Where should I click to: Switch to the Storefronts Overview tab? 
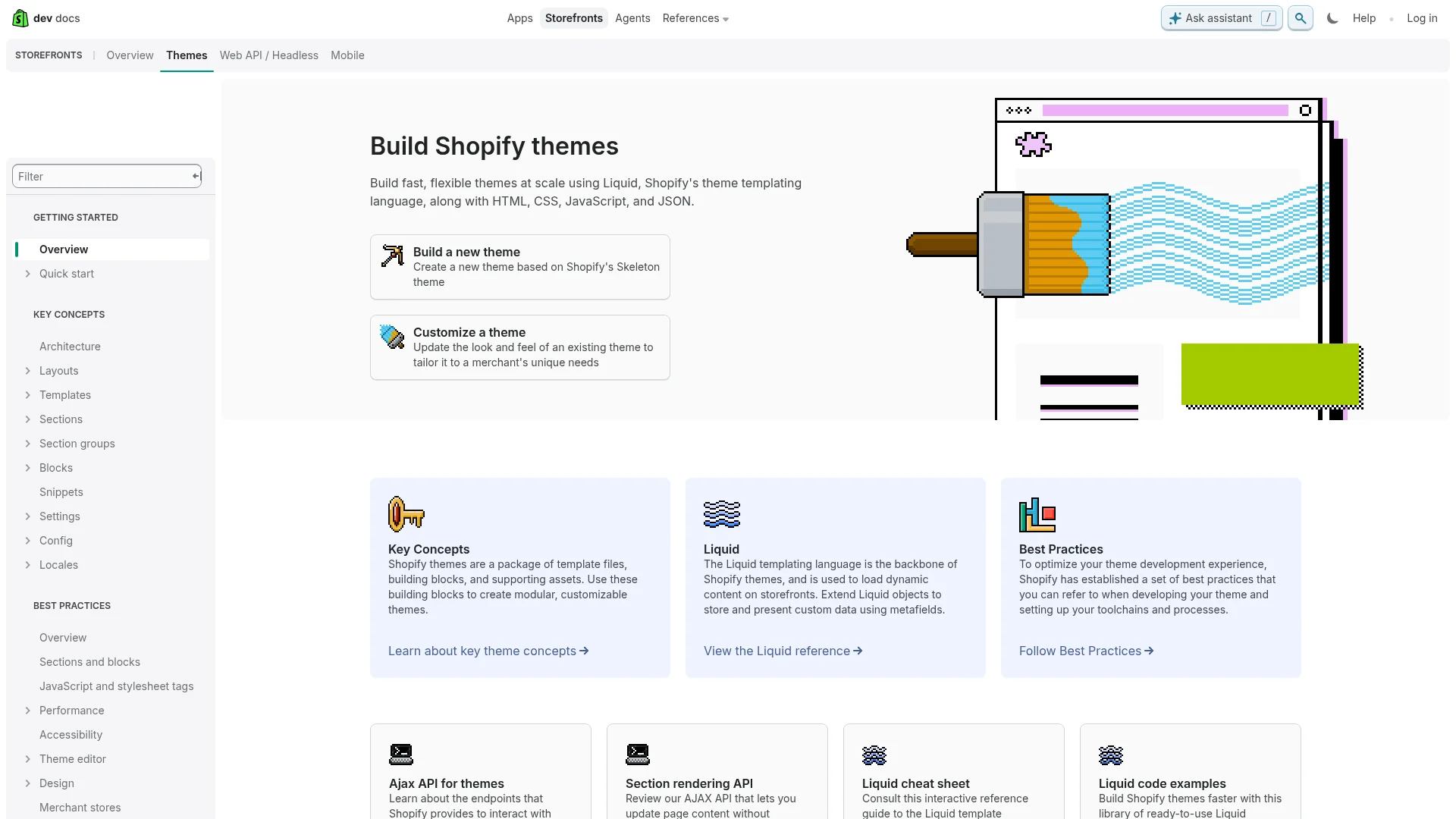point(130,55)
